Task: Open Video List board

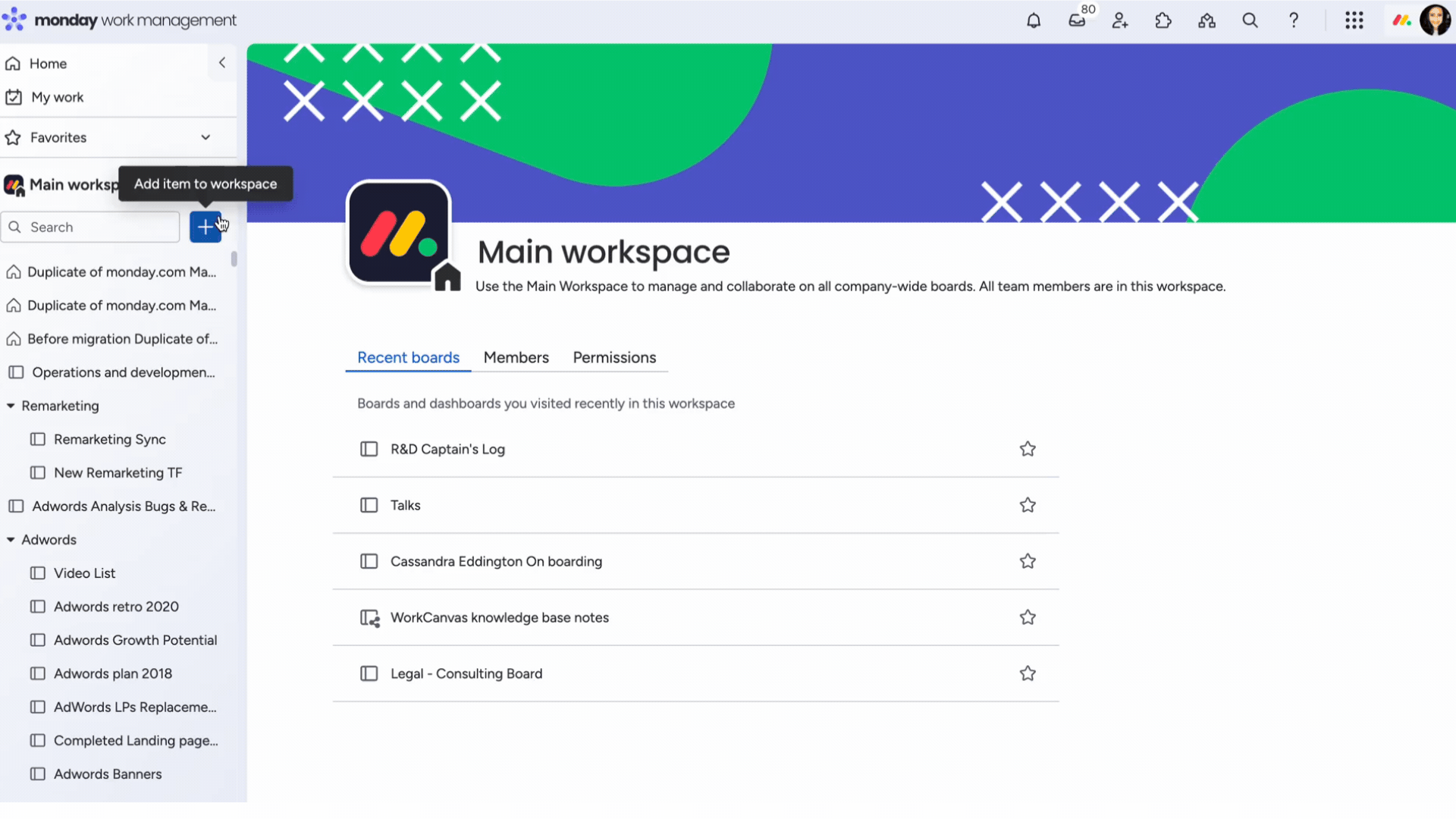Action: [x=74, y=573]
